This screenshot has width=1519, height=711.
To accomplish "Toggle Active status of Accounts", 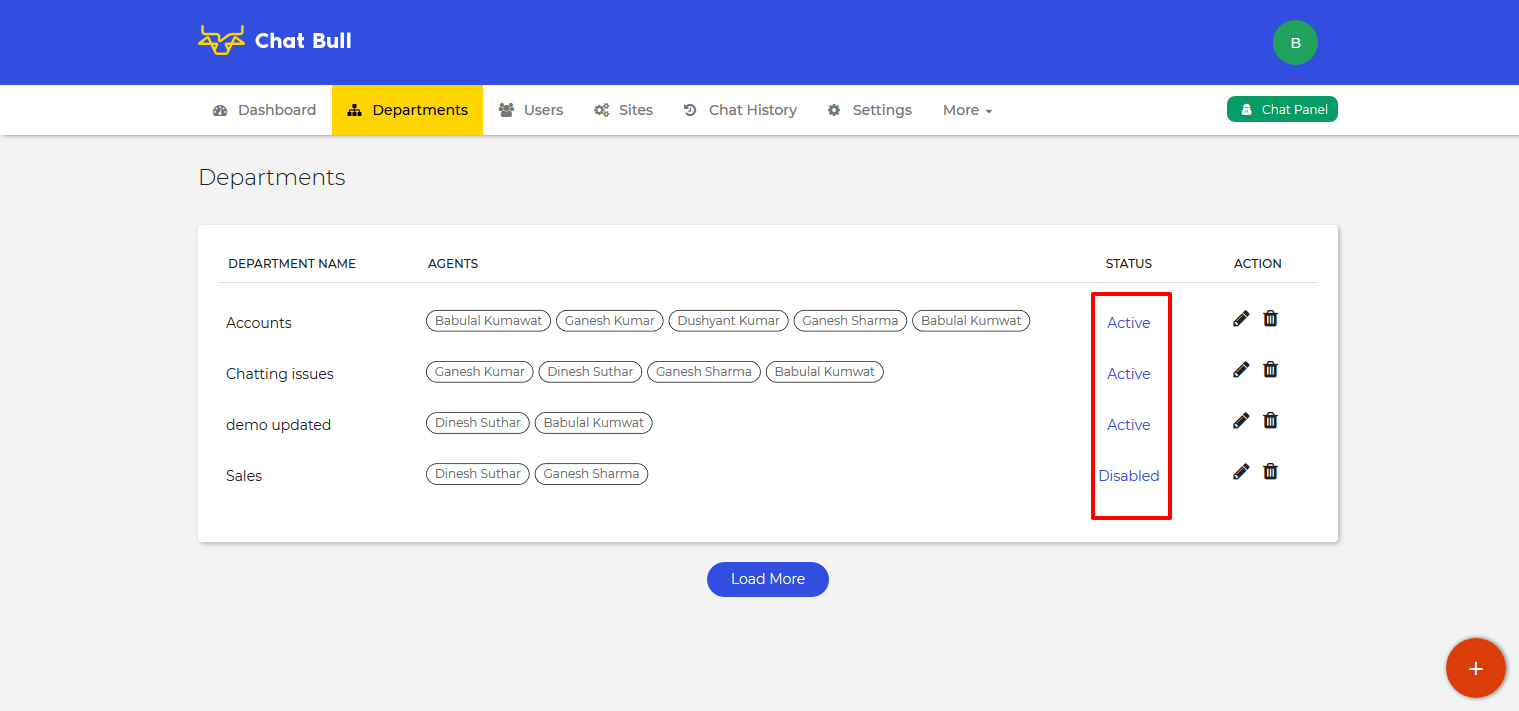I will point(1129,323).
